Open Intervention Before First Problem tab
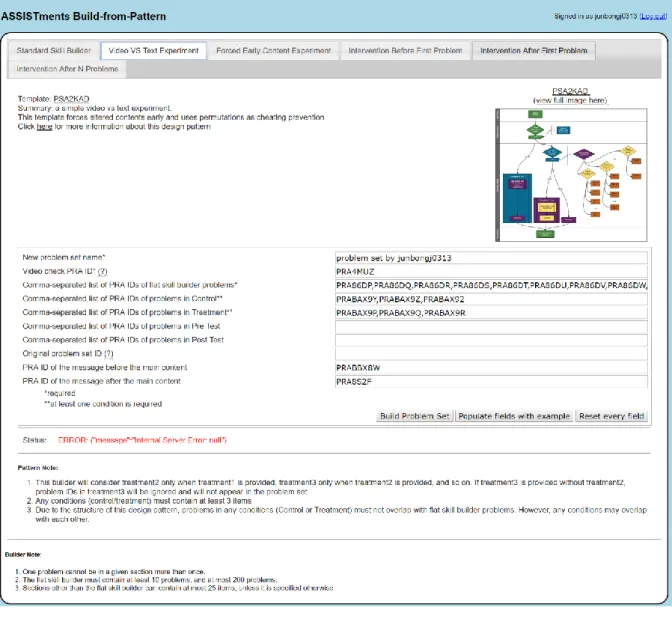 (x=405, y=51)
